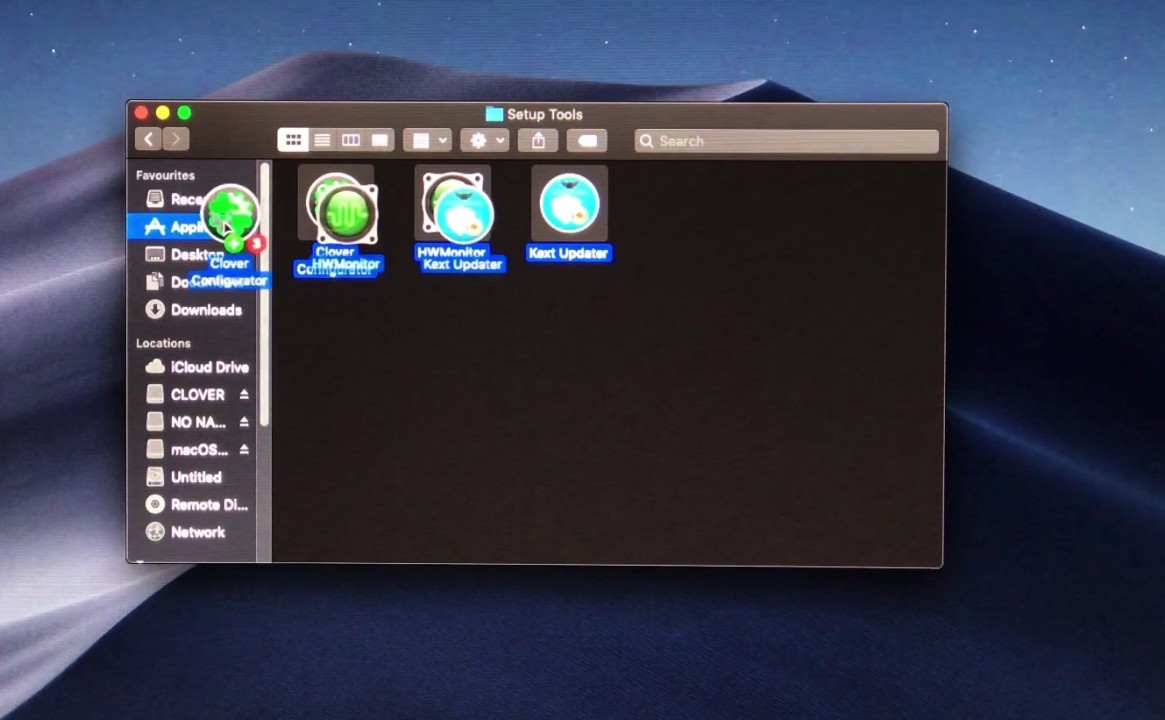
Task: Switch to list view
Action: (x=322, y=140)
